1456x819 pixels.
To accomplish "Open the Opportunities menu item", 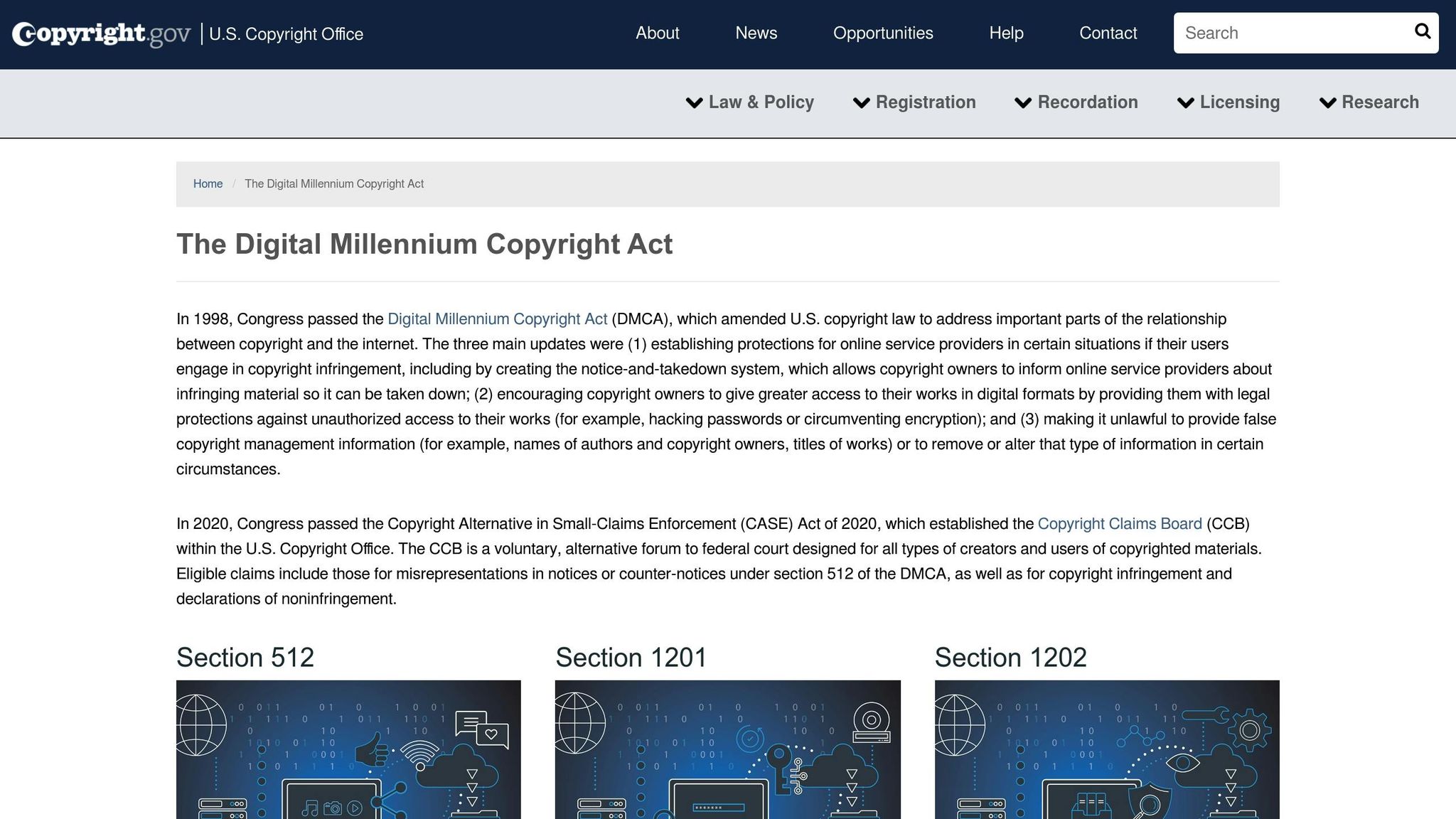I will pyautogui.click(x=883, y=33).
